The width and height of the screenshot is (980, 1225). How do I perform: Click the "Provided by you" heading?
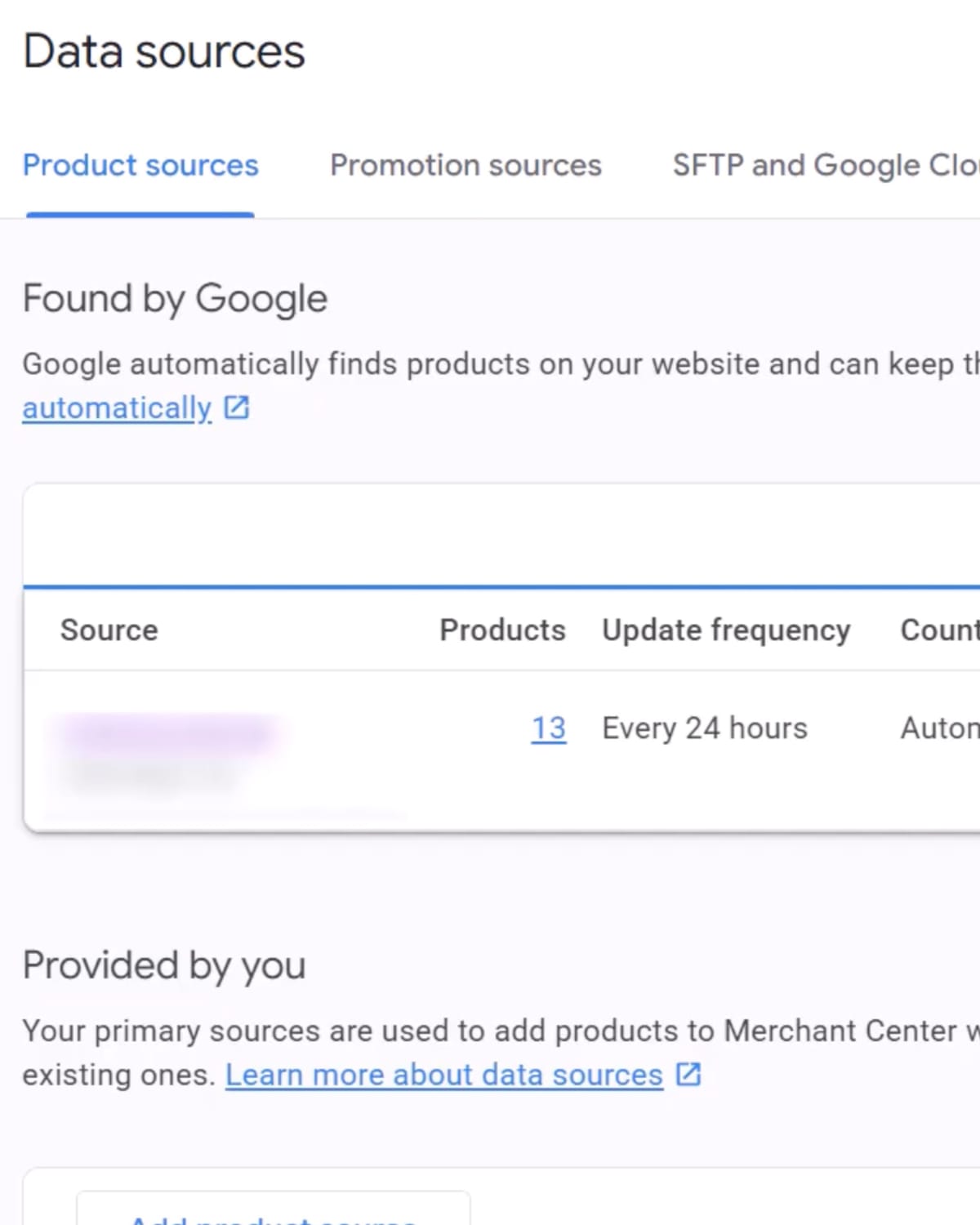click(164, 965)
